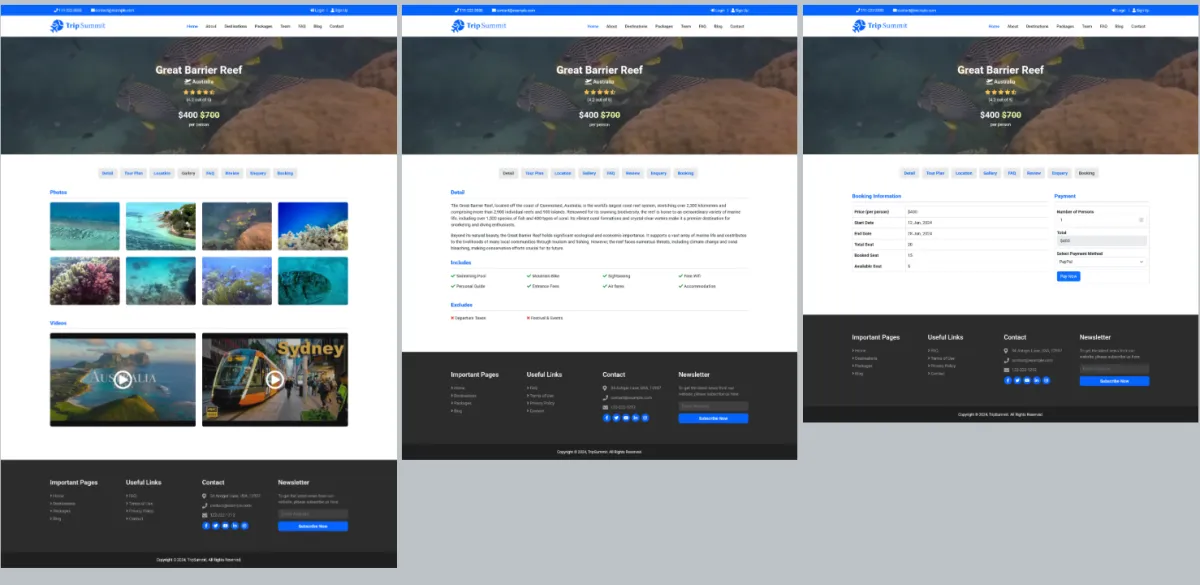Play the Australia video
The width and height of the screenshot is (1200, 585).
122,379
